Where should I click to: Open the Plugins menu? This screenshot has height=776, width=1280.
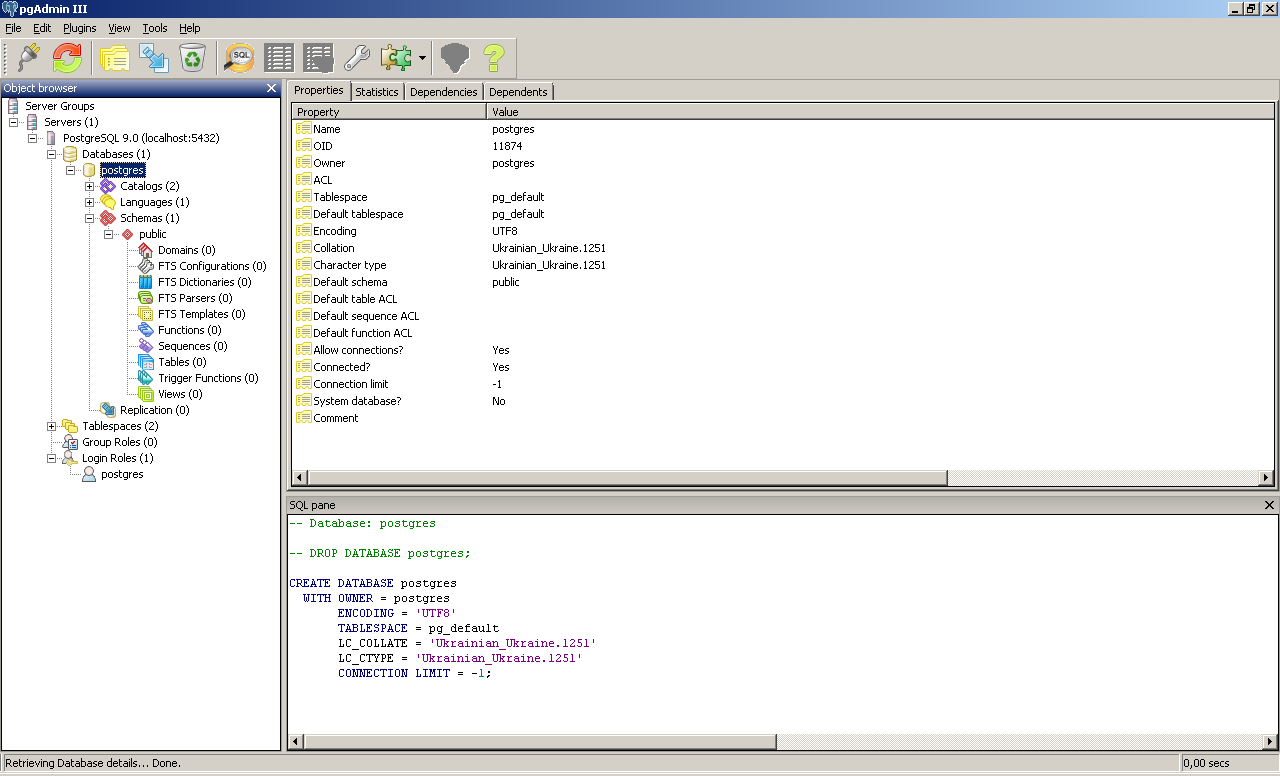[80, 28]
